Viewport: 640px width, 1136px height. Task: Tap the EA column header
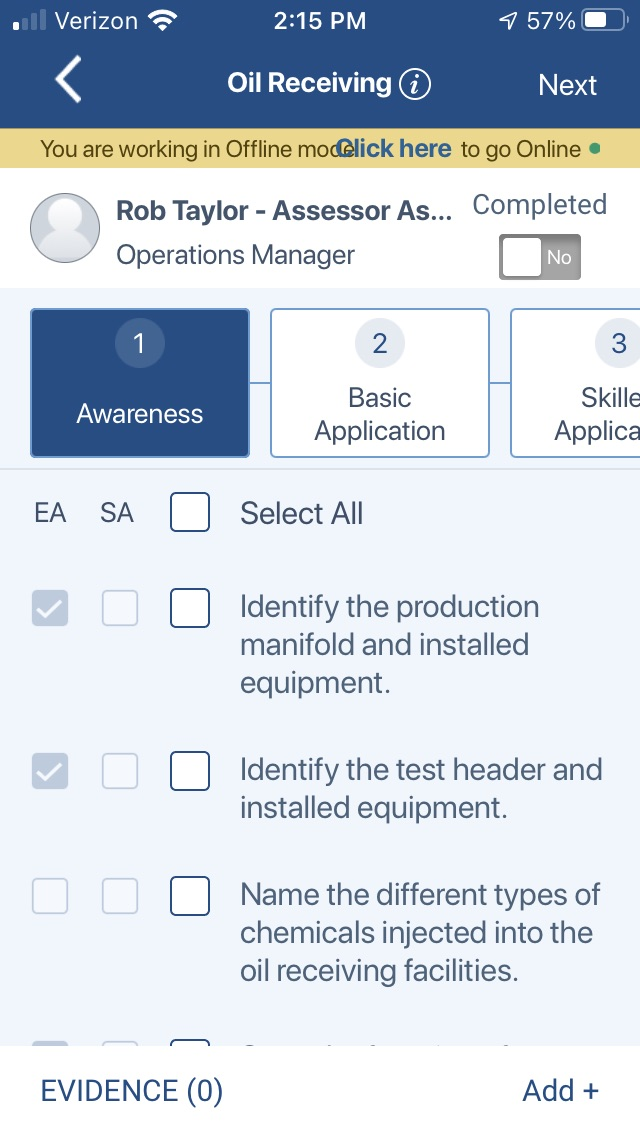[50, 513]
